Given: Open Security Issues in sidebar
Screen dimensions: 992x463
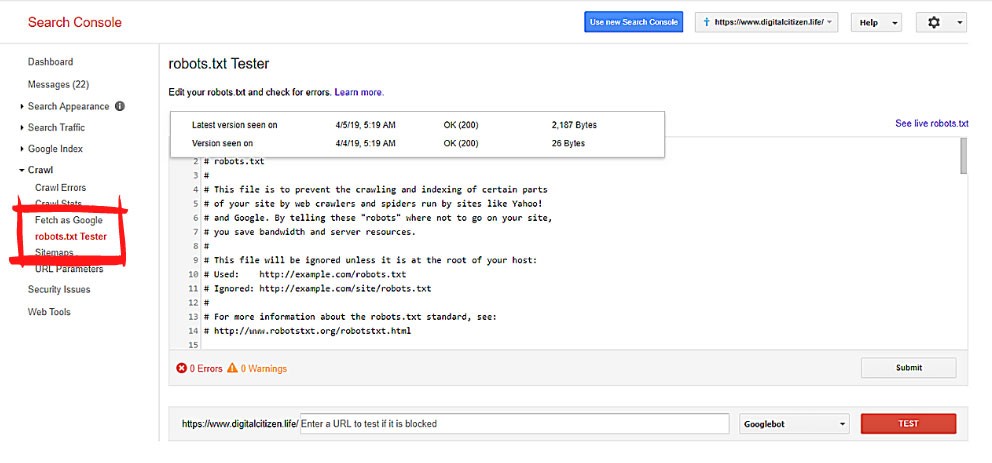Looking at the screenshot, I should point(59,290).
